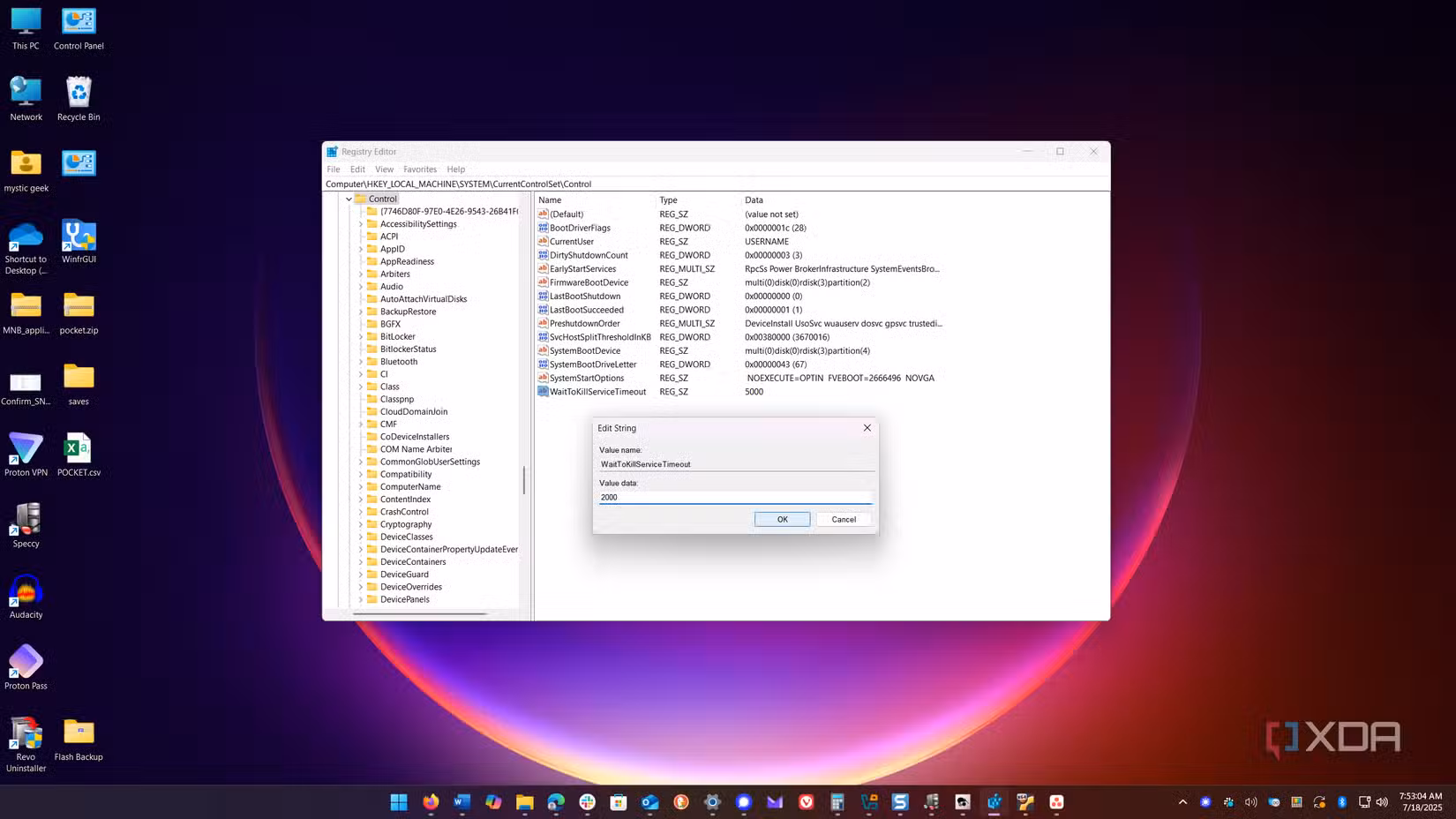Open the Edit menu
Viewport: 1456px width, 819px height.
point(356,169)
